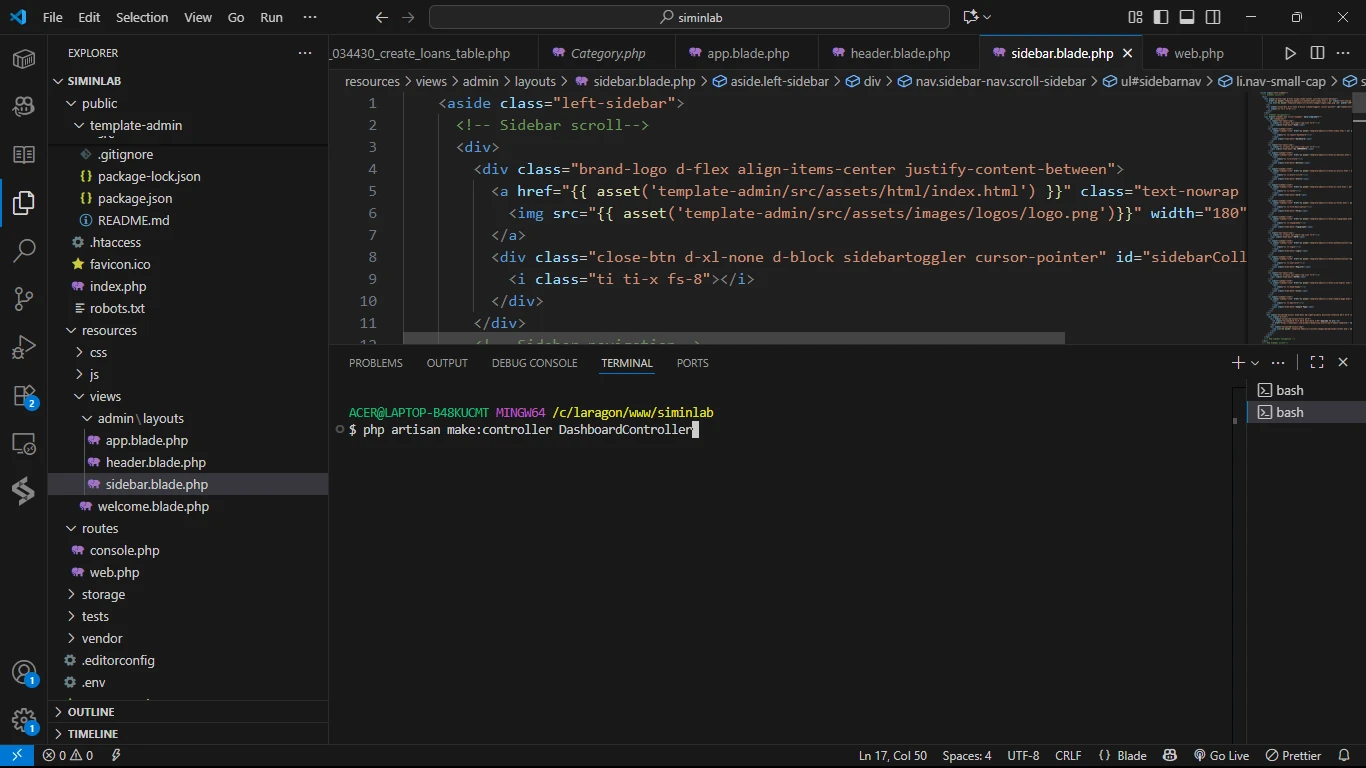This screenshot has height=768, width=1366.
Task: Open the Search view in activity bar
Action: click(24, 250)
